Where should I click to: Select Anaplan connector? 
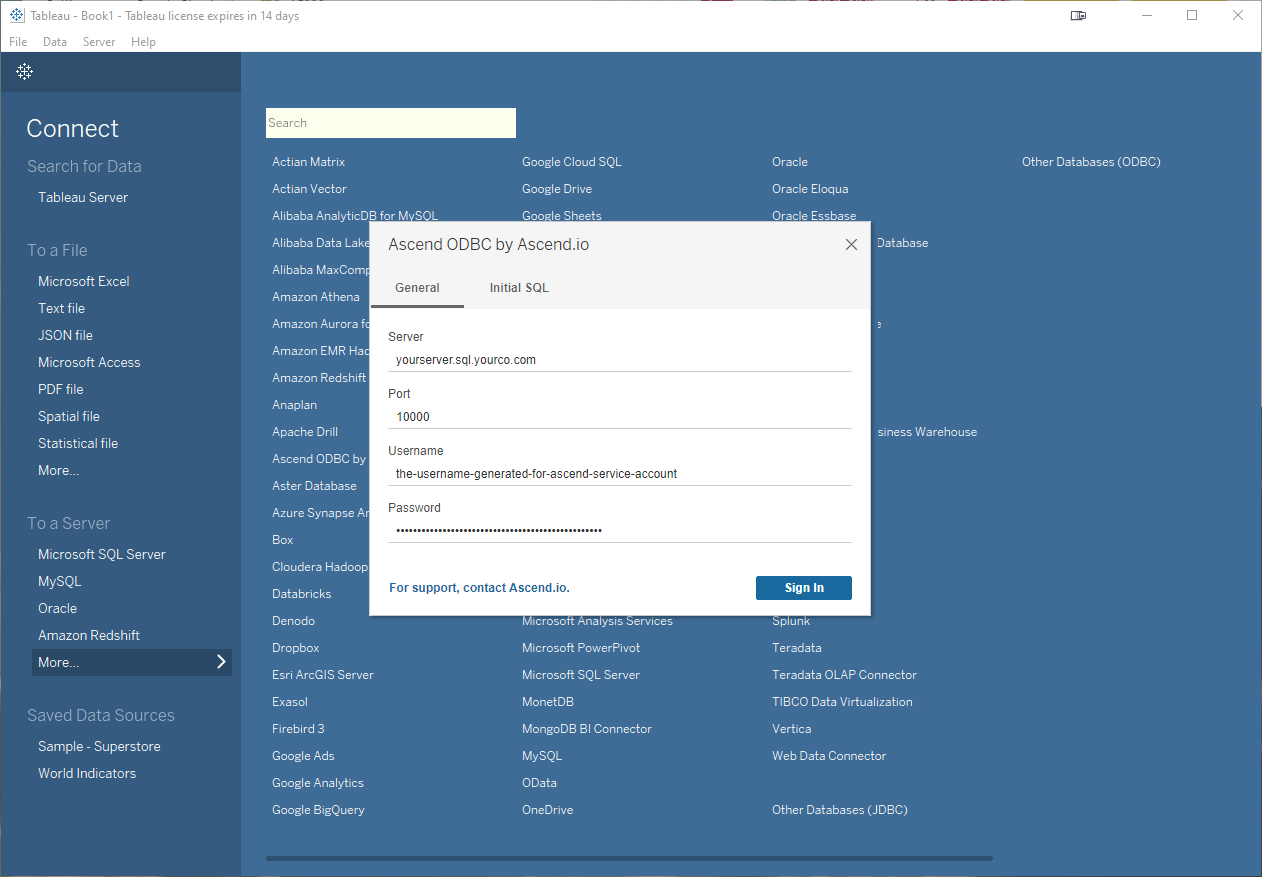tap(294, 405)
